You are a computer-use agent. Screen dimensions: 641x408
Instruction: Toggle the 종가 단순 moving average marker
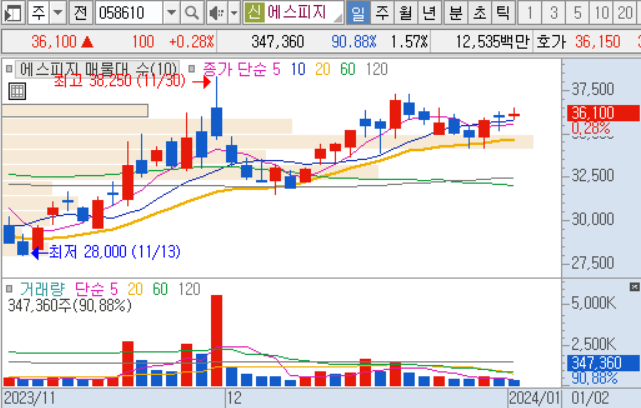click(x=191, y=69)
